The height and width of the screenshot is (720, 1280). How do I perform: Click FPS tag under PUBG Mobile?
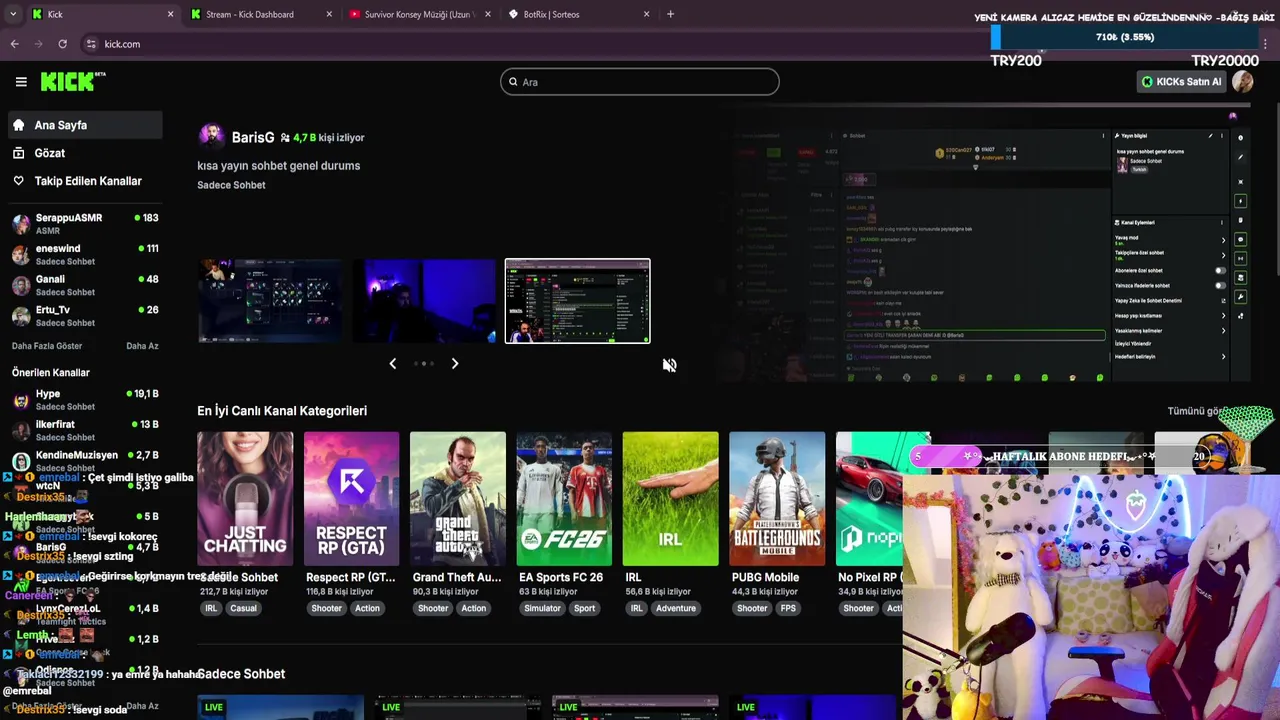[x=789, y=608]
